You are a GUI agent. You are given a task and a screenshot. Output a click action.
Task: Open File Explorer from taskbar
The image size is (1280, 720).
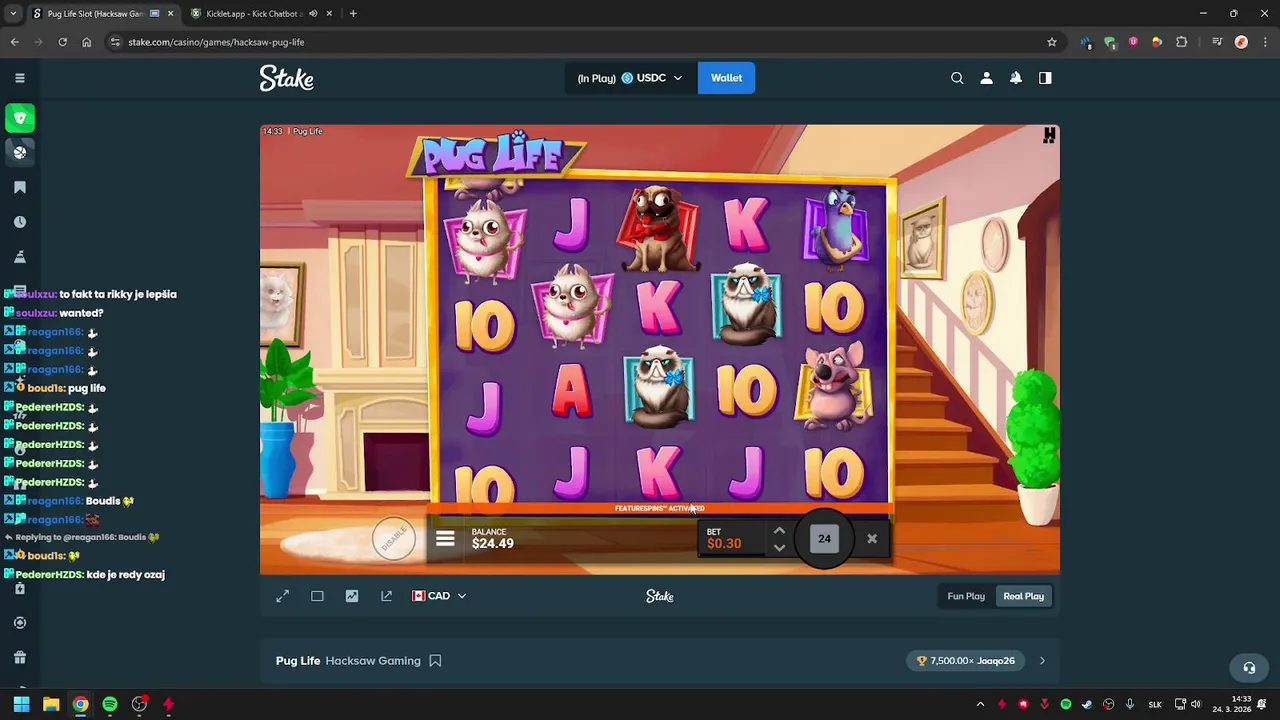coord(51,704)
